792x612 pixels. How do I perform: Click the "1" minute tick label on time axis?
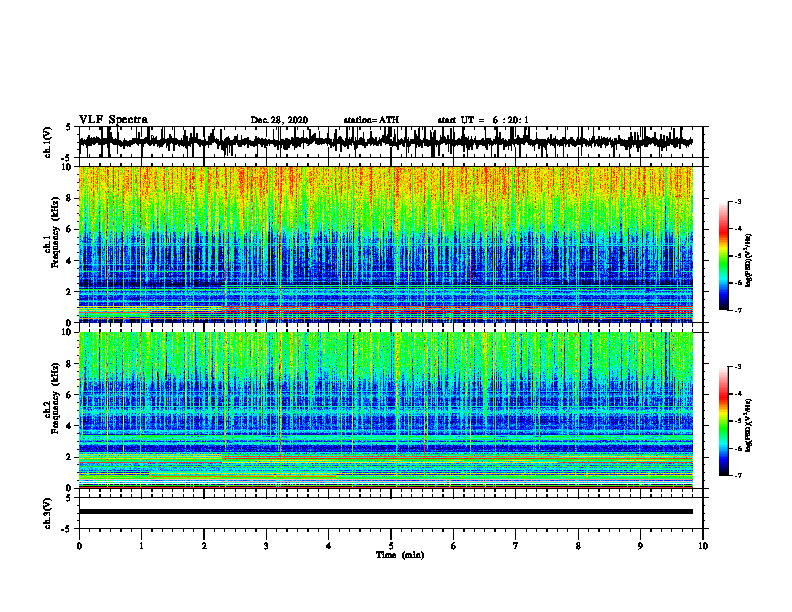(x=141, y=546)
